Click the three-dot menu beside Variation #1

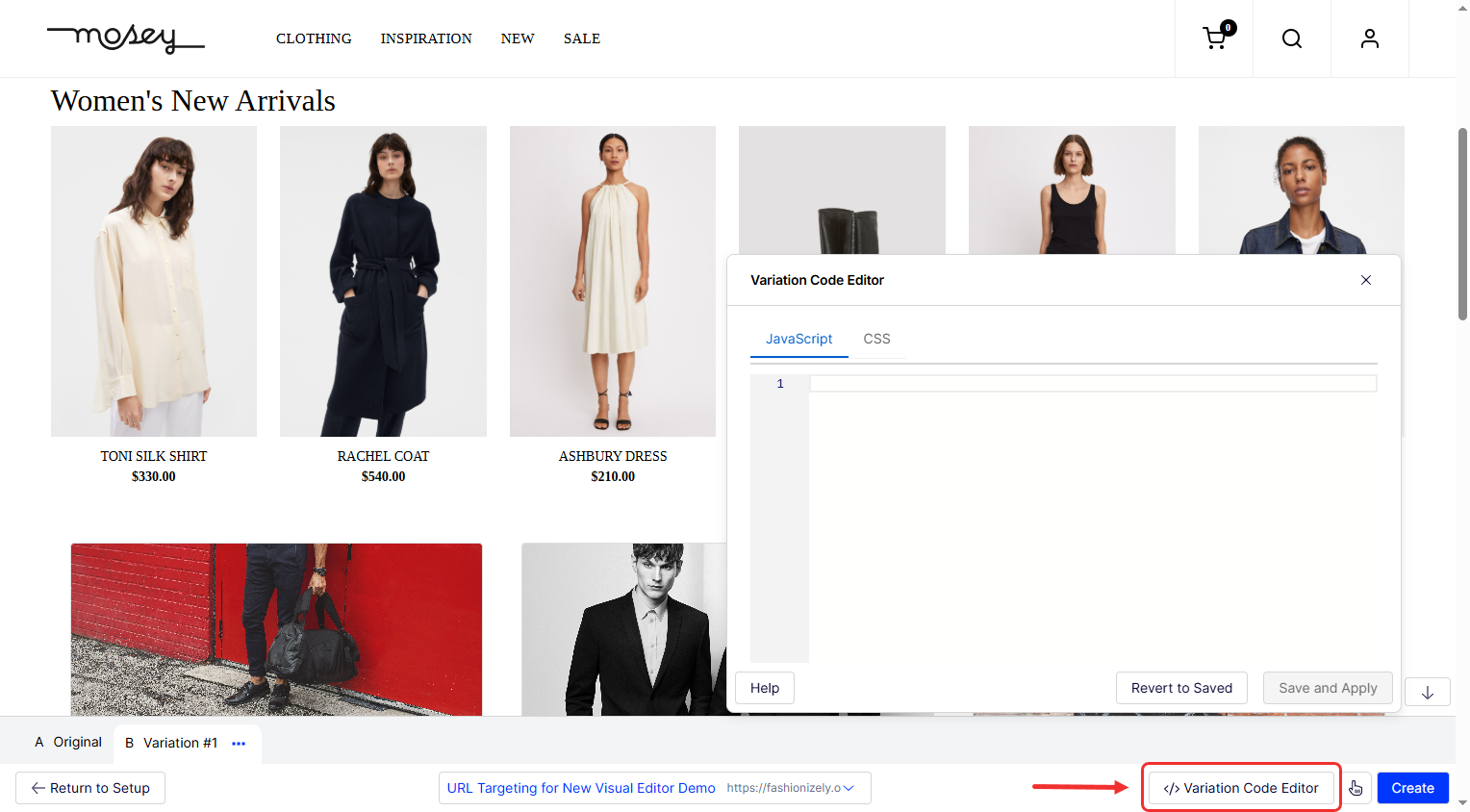pos(239,744)
